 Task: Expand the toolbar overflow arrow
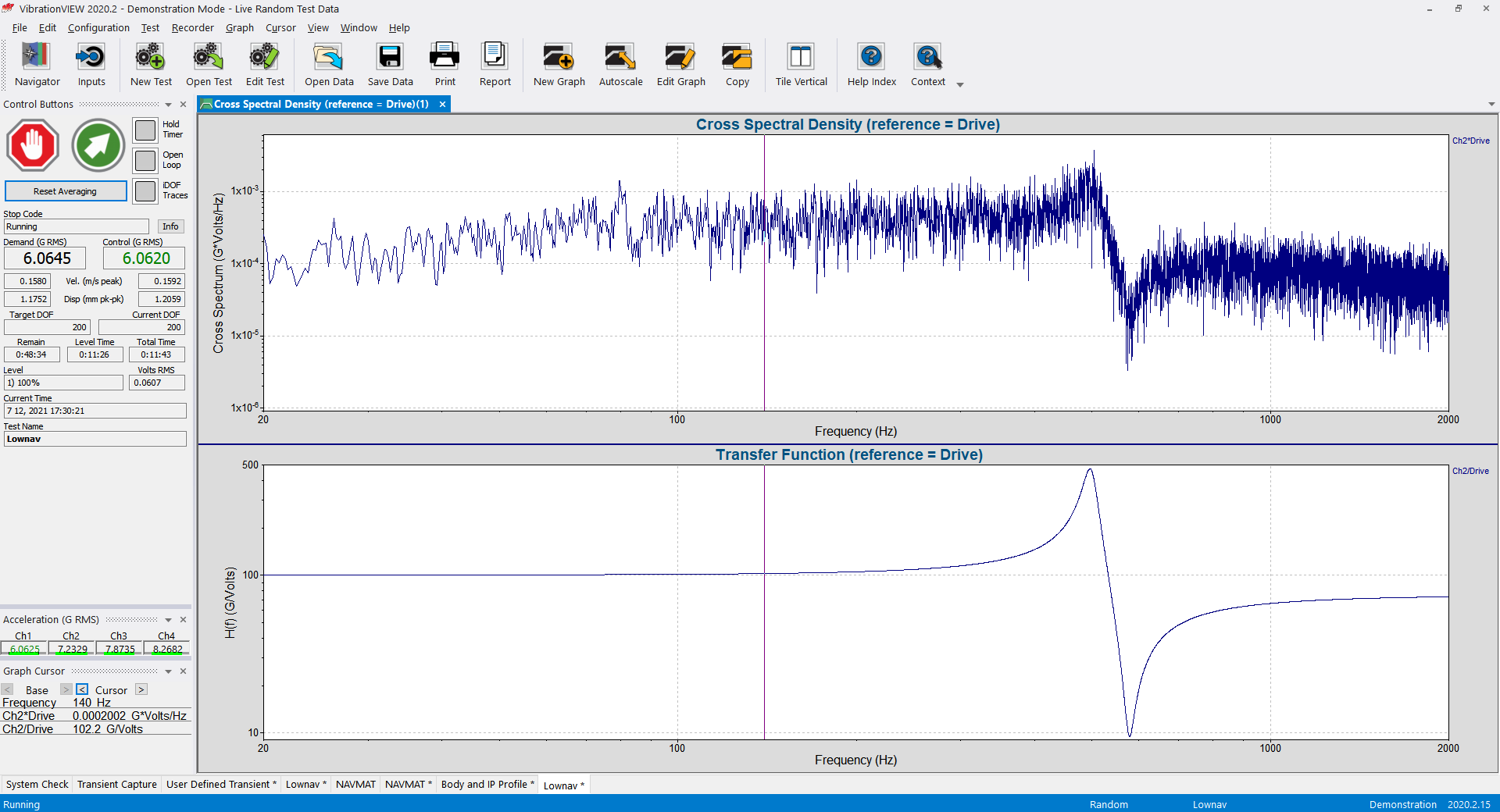coord(960,84)
